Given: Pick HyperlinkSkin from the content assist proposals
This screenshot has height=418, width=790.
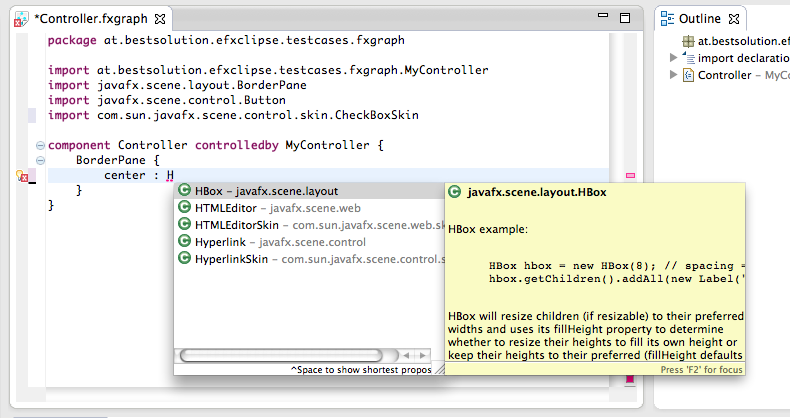Looking at the screenshot, I should point(232,259).
